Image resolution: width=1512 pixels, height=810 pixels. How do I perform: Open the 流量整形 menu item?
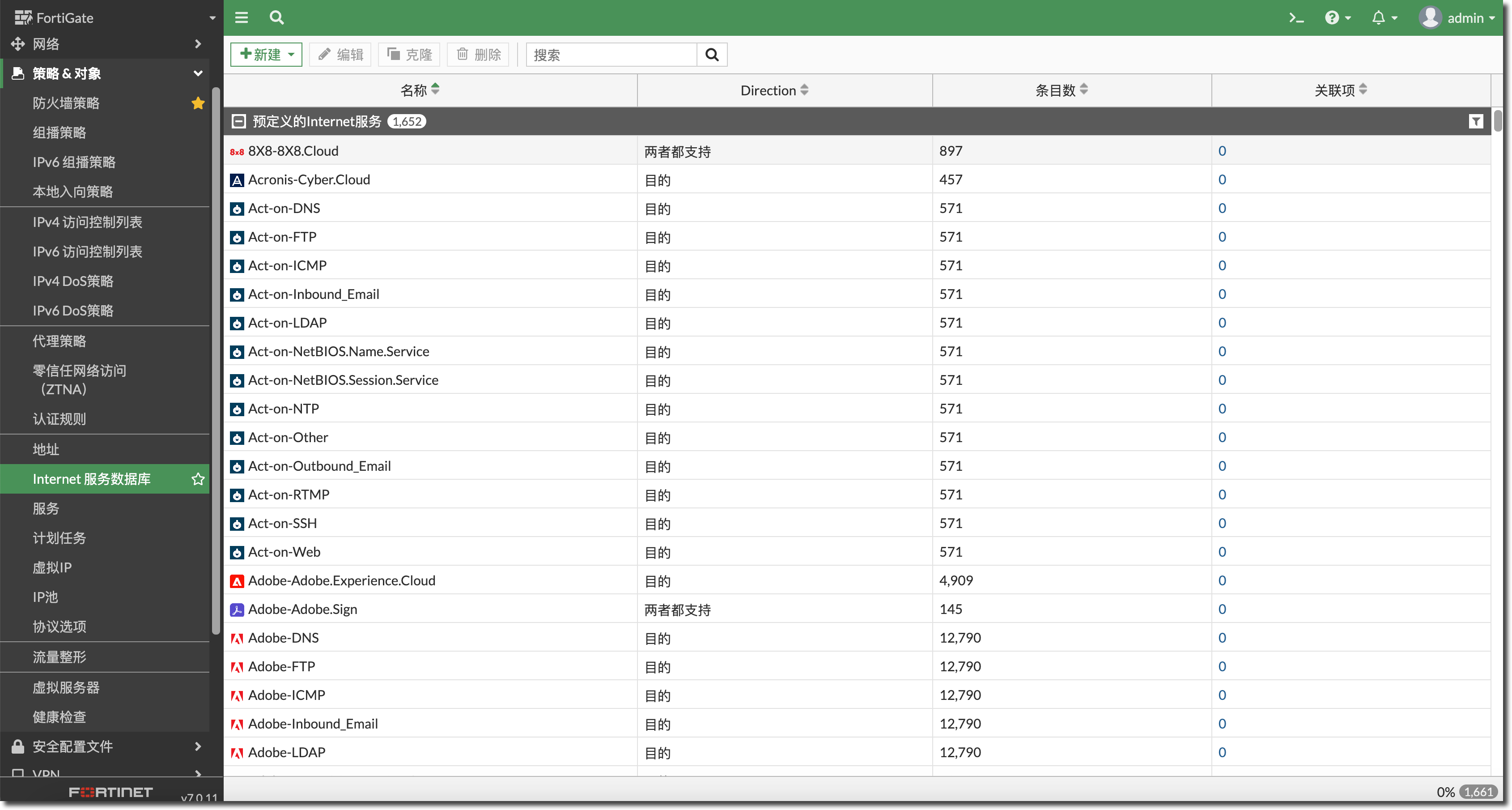click(x=59, y=657)
